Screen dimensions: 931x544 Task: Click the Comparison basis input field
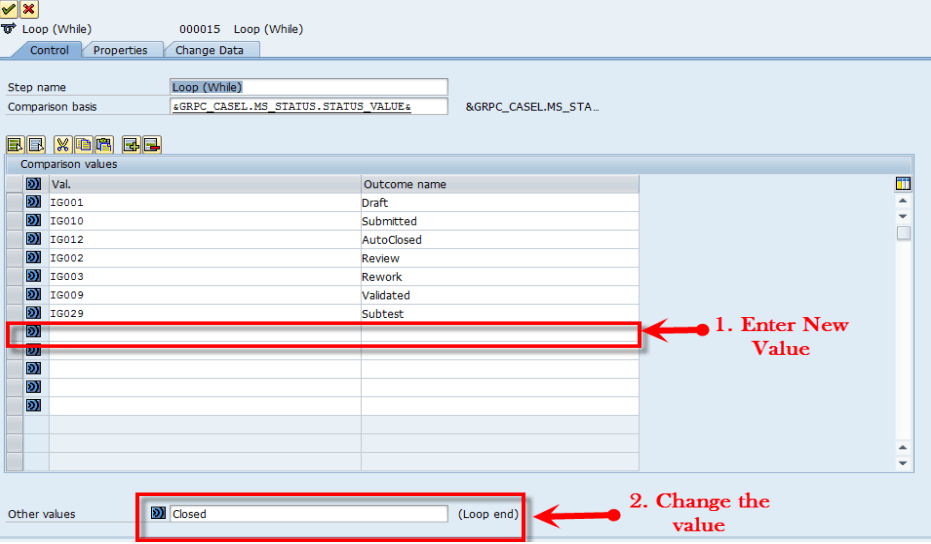coord(309,106)
